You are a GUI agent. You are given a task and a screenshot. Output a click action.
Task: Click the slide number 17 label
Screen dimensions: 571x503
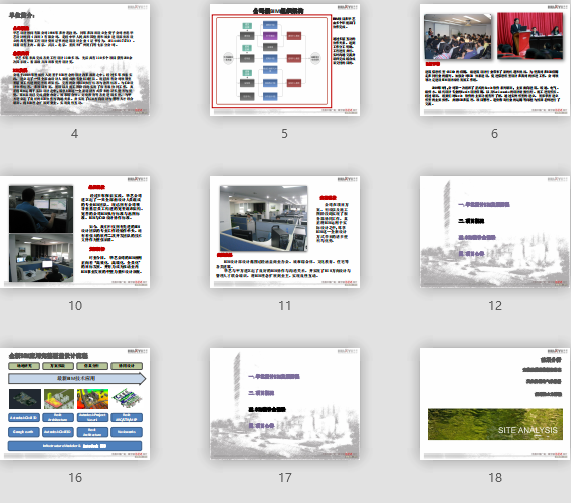click(x=285, y=478)
